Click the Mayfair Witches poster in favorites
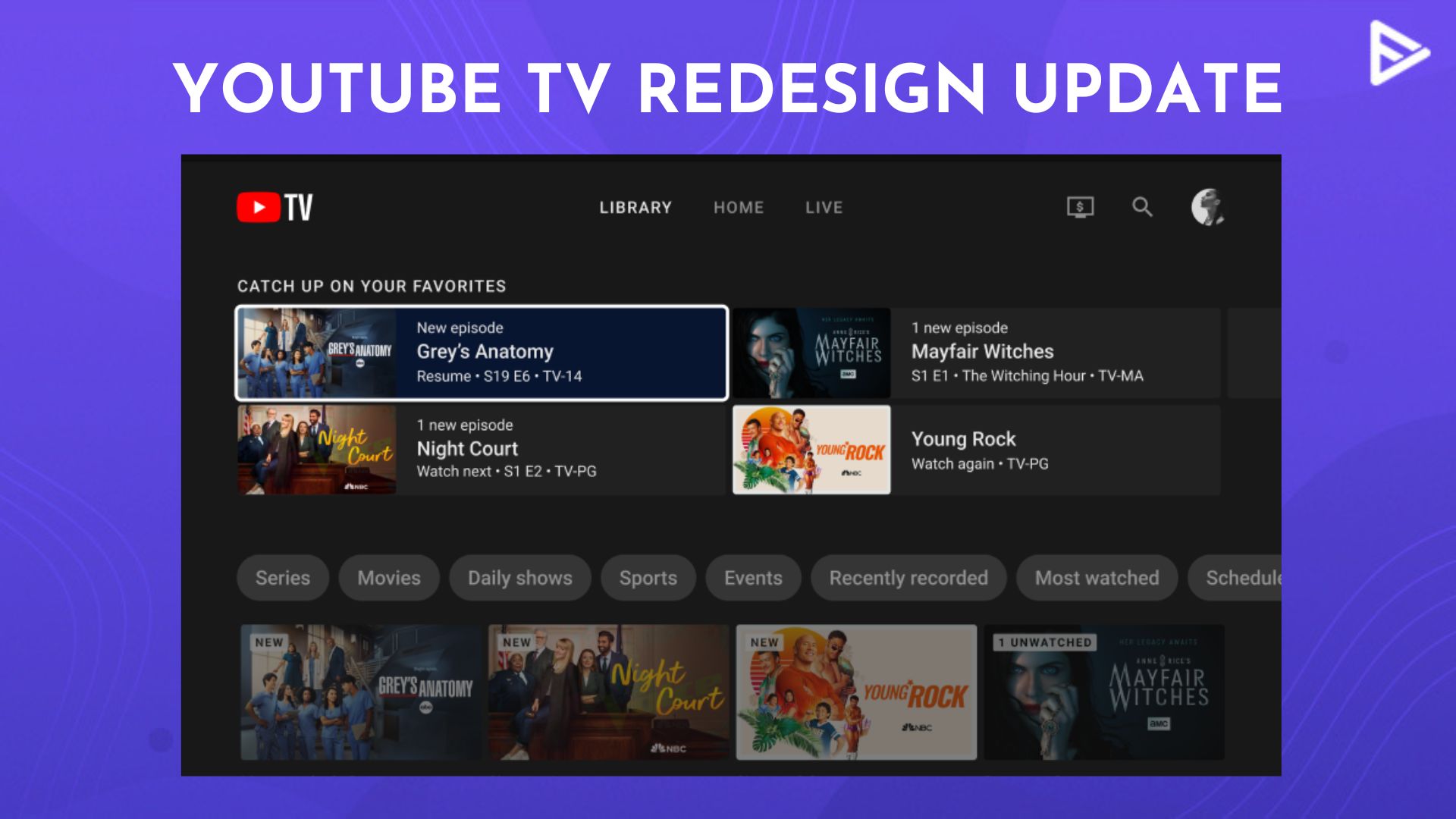The height and width of the screenshot is (819, 1456). click(811, 353)
